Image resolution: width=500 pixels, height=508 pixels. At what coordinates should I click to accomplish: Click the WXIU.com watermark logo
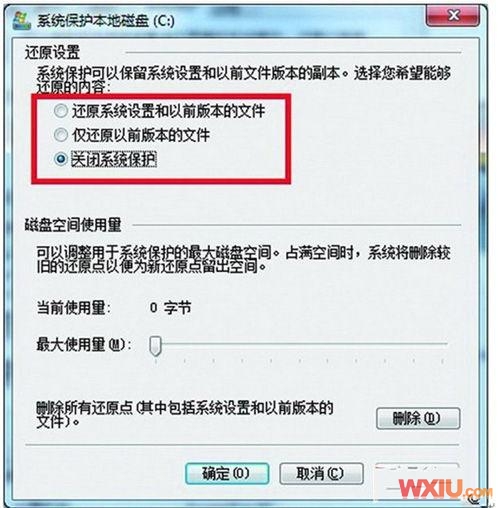click(x=445, y=489)
